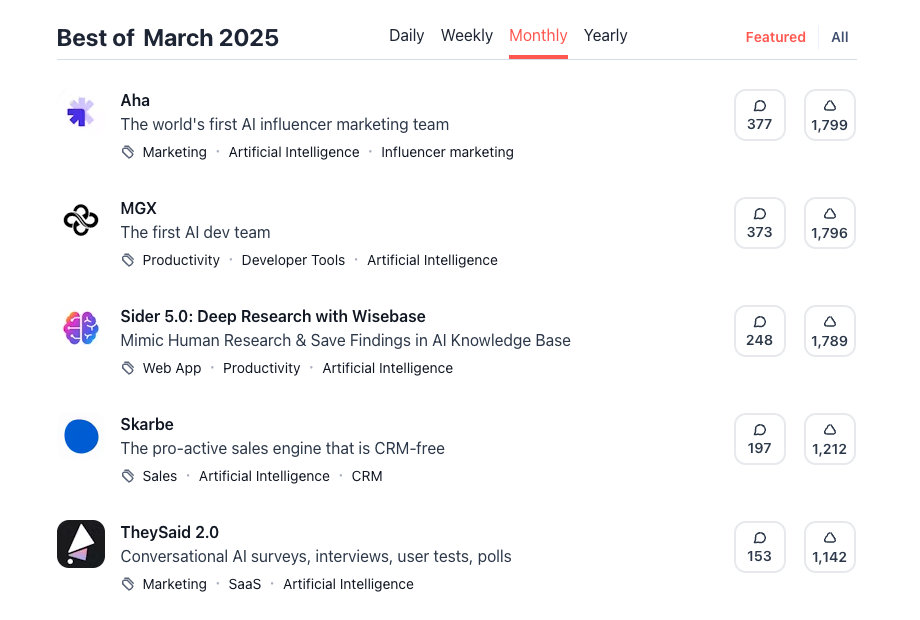Screen dimensions: 920x620
Task: Show All products filter
Action: coord(839,37)
